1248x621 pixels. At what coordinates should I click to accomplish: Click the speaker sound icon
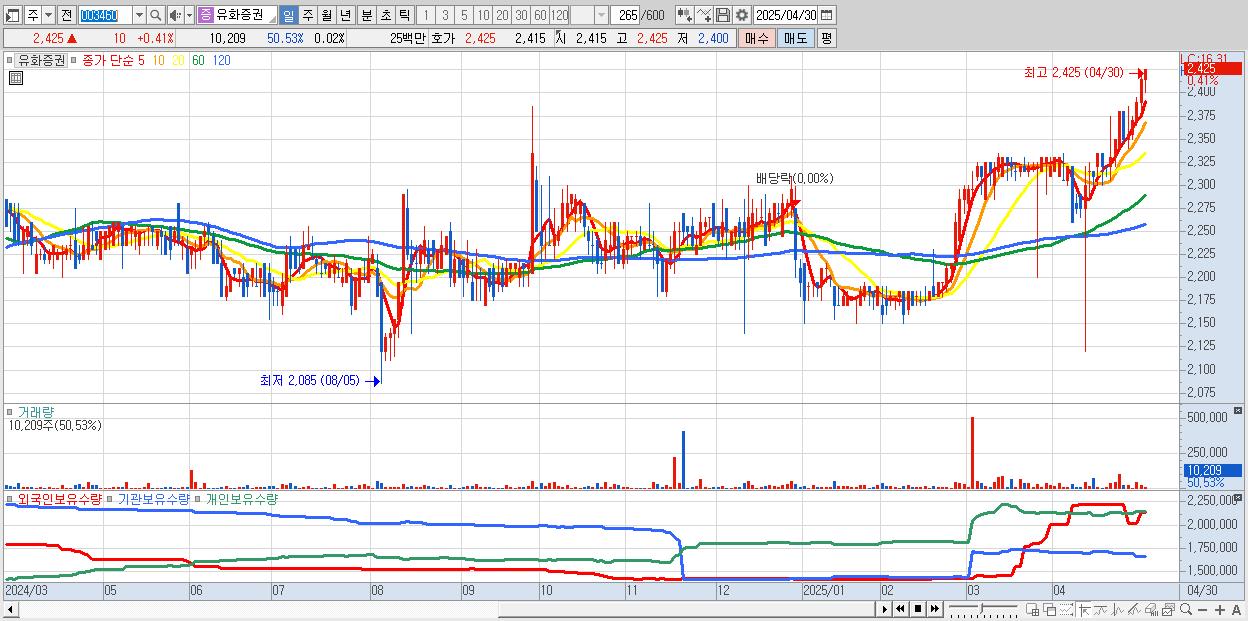tap(175, 15)
